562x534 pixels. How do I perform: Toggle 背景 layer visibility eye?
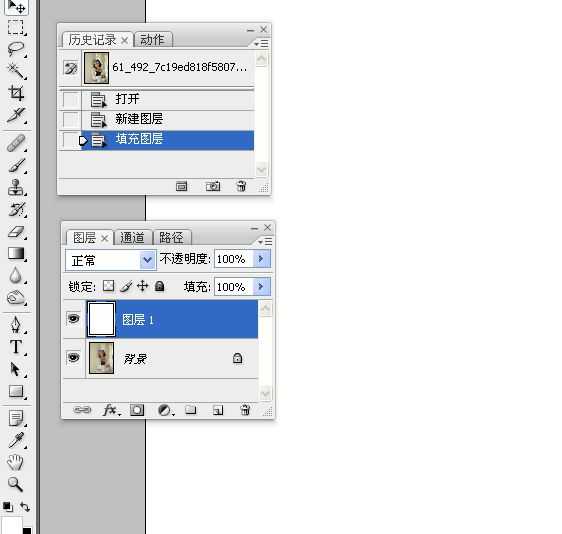point(73,357)
